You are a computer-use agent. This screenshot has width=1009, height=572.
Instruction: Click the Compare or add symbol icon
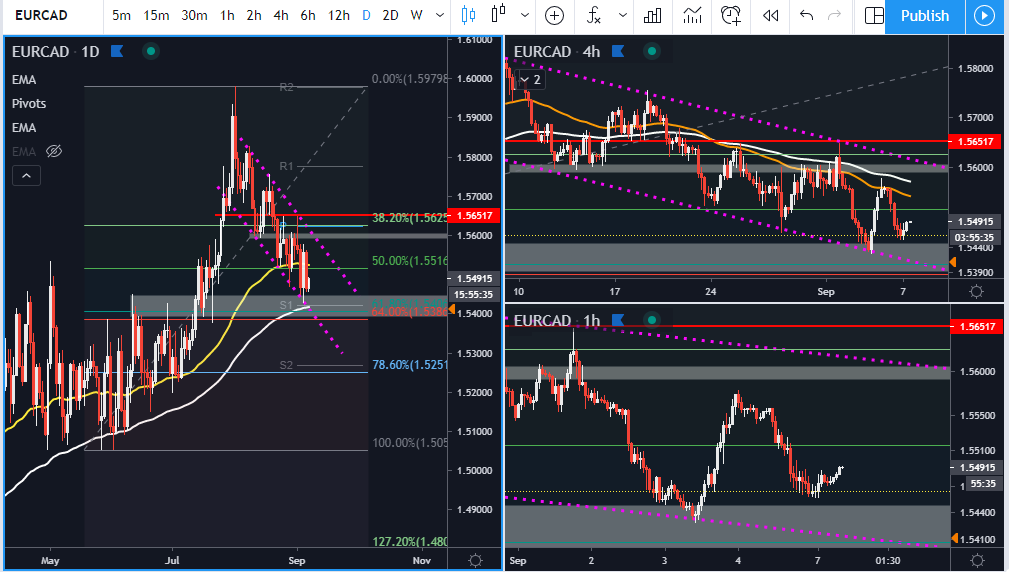tap(554, 15)
